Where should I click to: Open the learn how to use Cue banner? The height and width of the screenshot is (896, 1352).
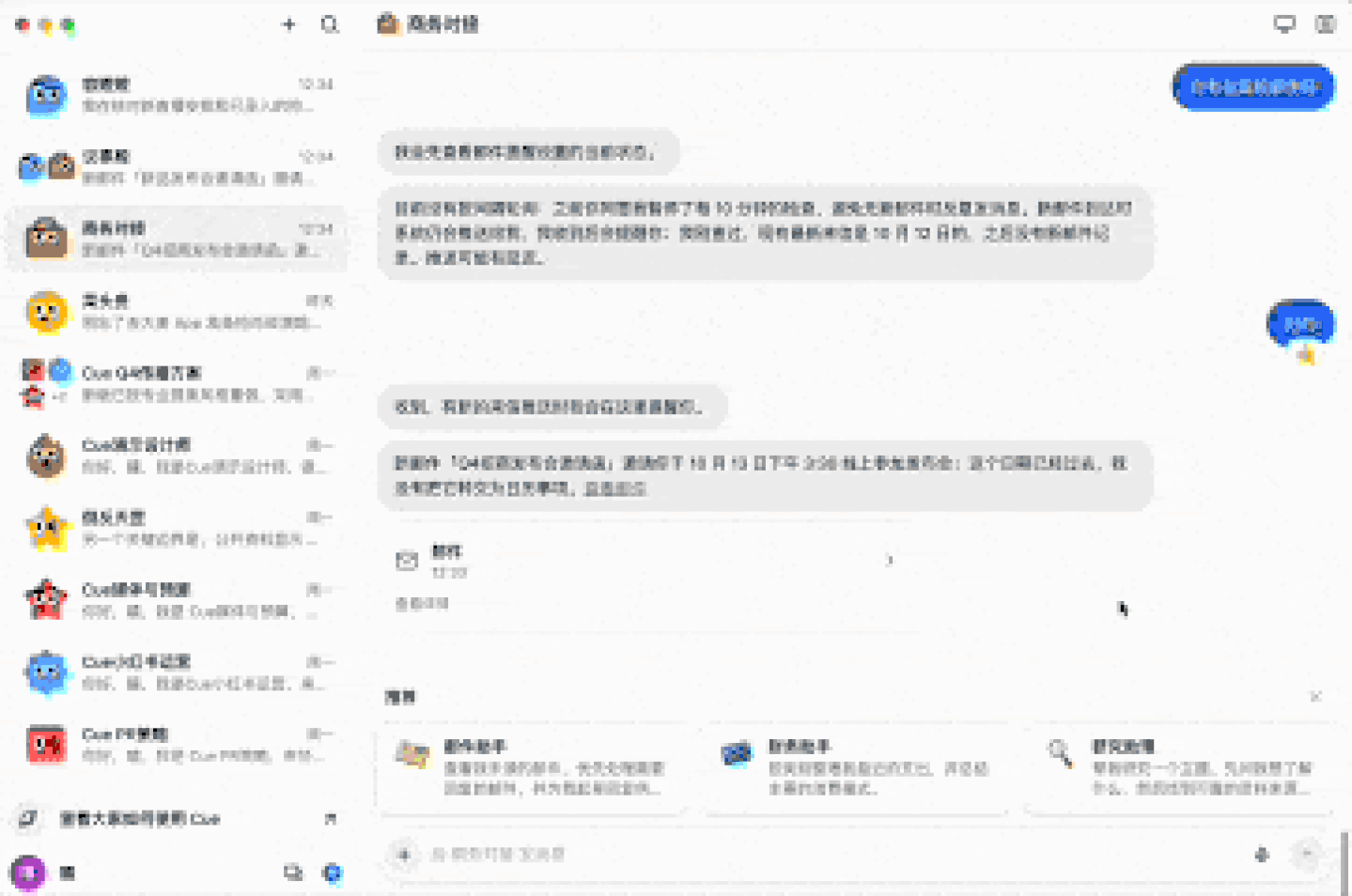click(x=177, y=819)
